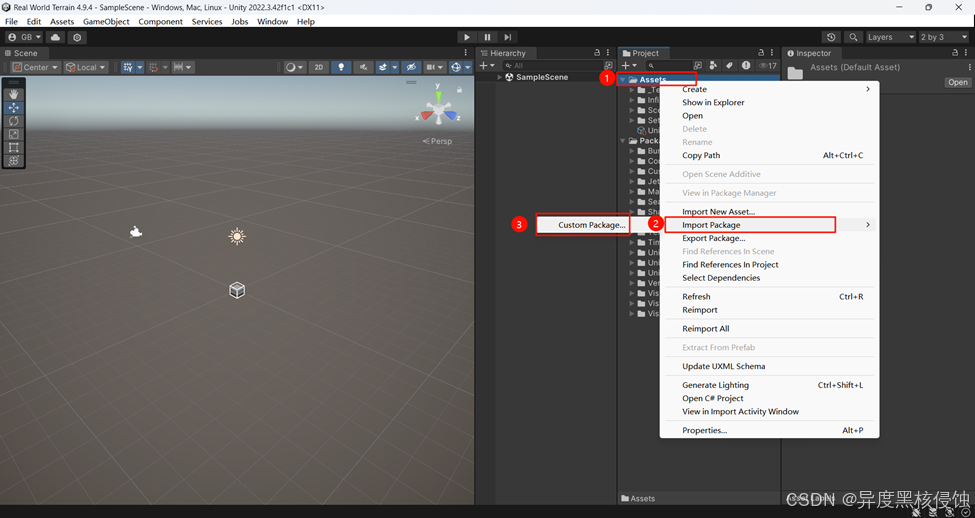Open Undo History button
The height and width of the screenshot is (518, 975).
point(831,37)
